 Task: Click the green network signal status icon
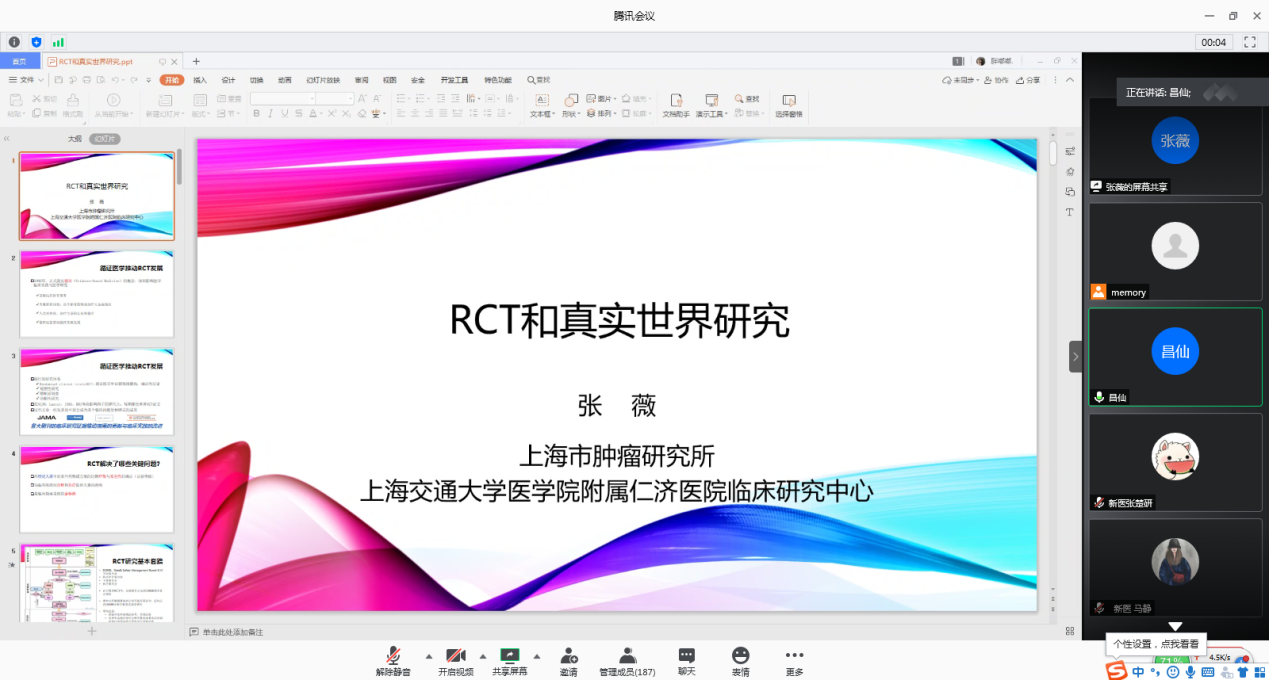click(x=58, y=42)
